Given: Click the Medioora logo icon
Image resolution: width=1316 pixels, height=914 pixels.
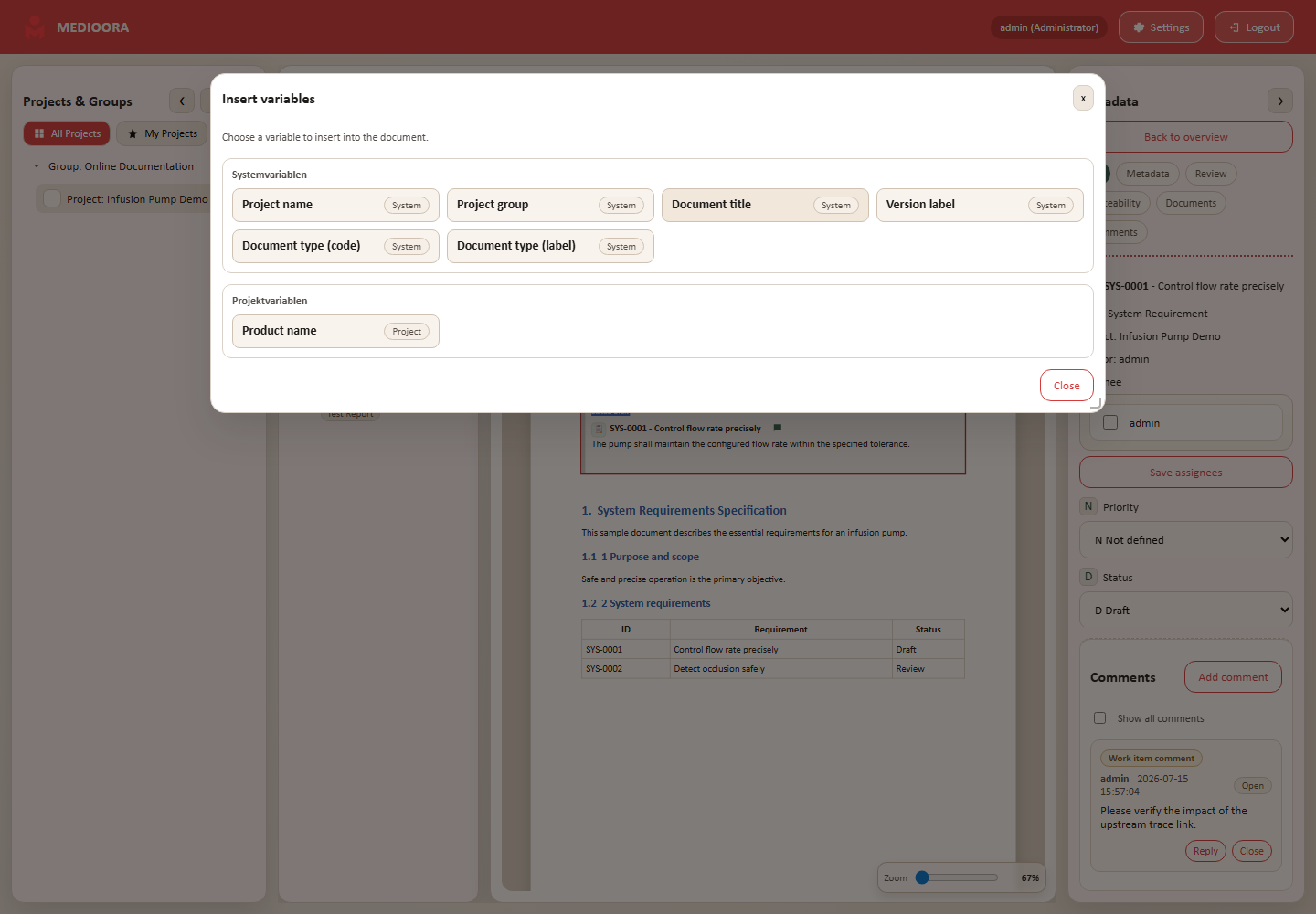Looking at the screenshot, I should tap(35, 27).
